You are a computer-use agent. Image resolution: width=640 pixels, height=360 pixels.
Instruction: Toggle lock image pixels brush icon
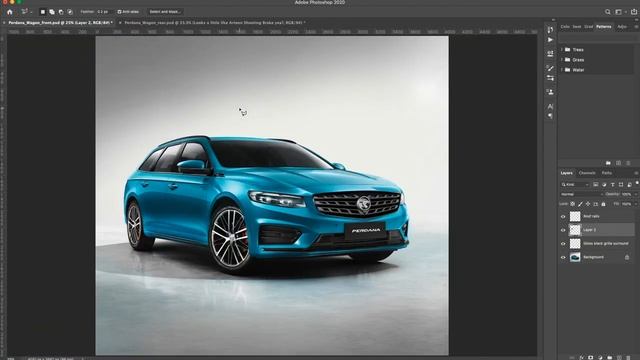pos(580,204)
